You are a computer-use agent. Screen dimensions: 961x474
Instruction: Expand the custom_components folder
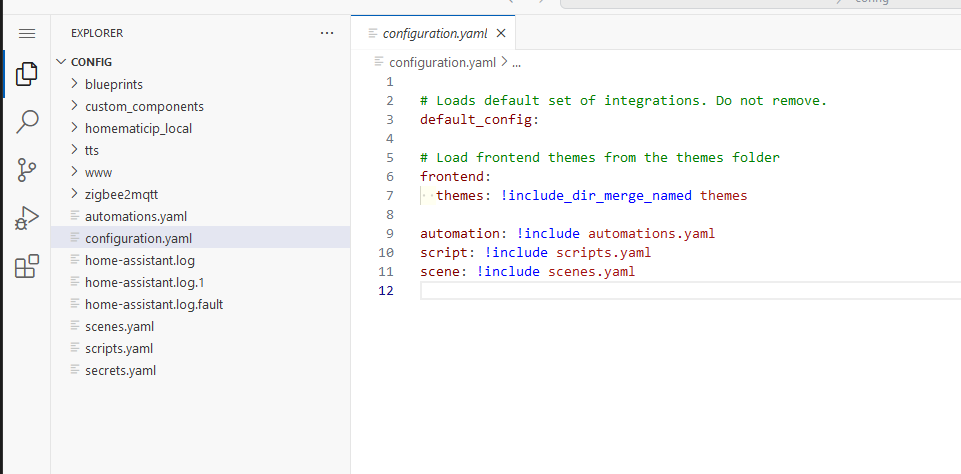click(x=144, y=106)
